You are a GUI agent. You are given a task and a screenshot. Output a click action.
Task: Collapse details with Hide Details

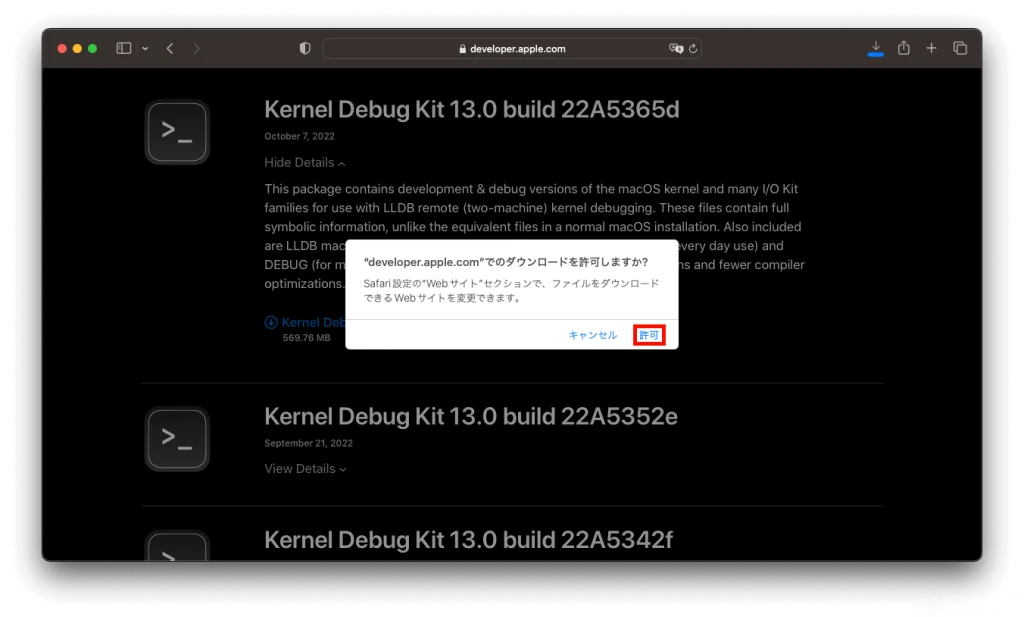click(305, 163)
